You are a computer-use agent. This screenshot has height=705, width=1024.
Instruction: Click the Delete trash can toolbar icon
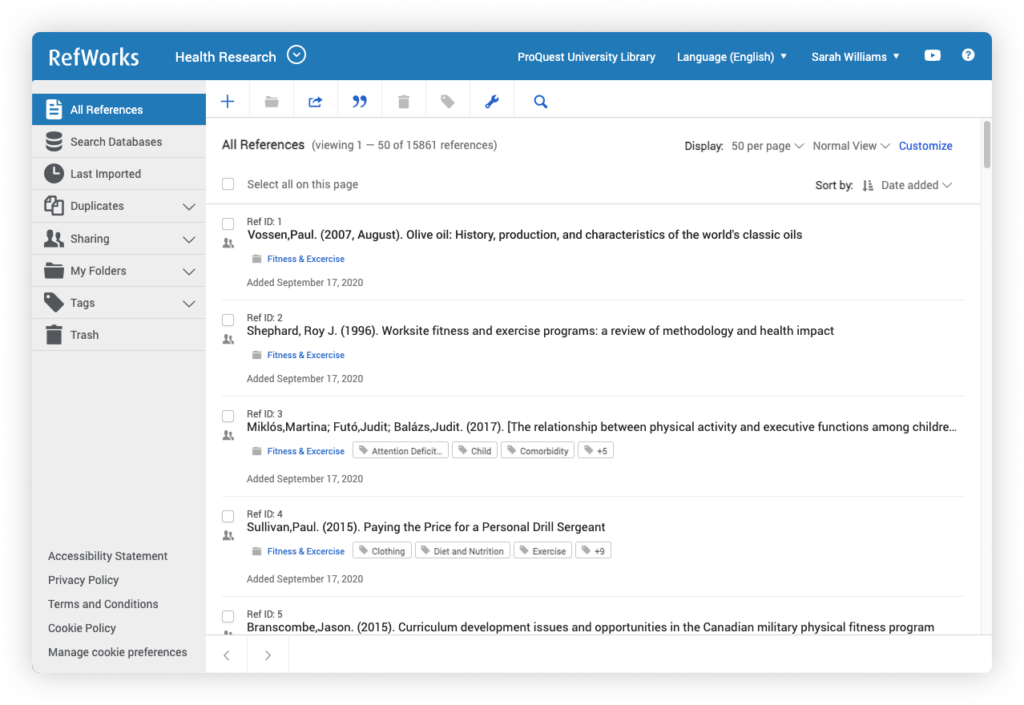coord(404,101)
